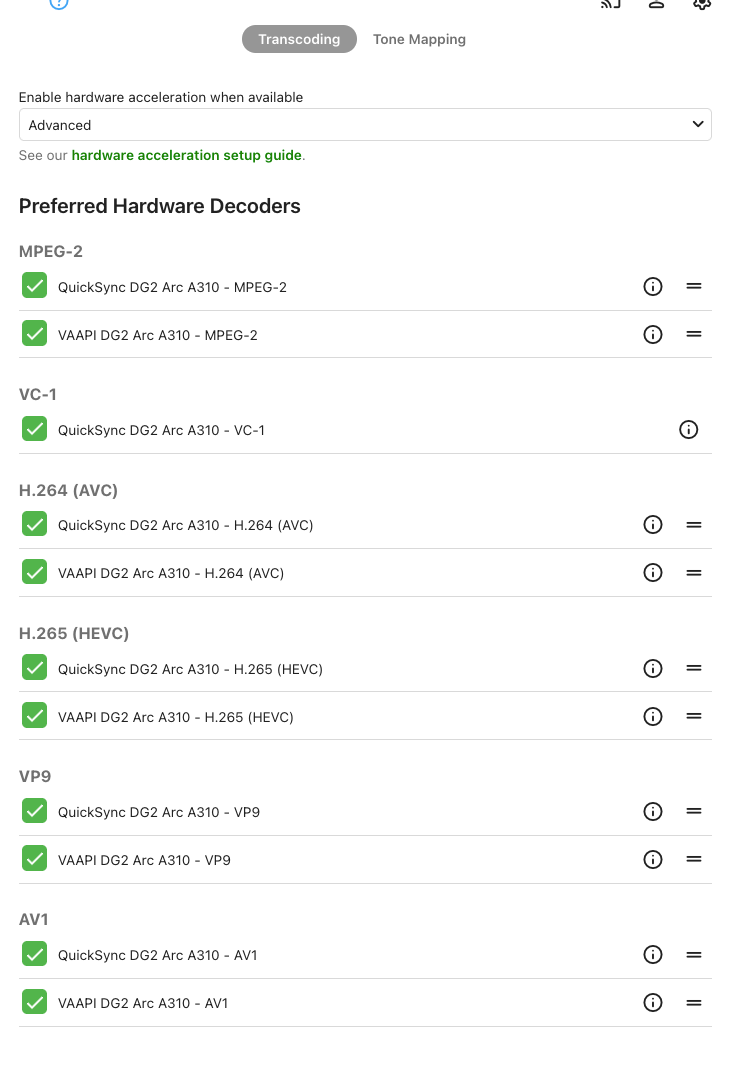Select the Transcoding tab
The image size is (734, 1069).
[299, 40]
